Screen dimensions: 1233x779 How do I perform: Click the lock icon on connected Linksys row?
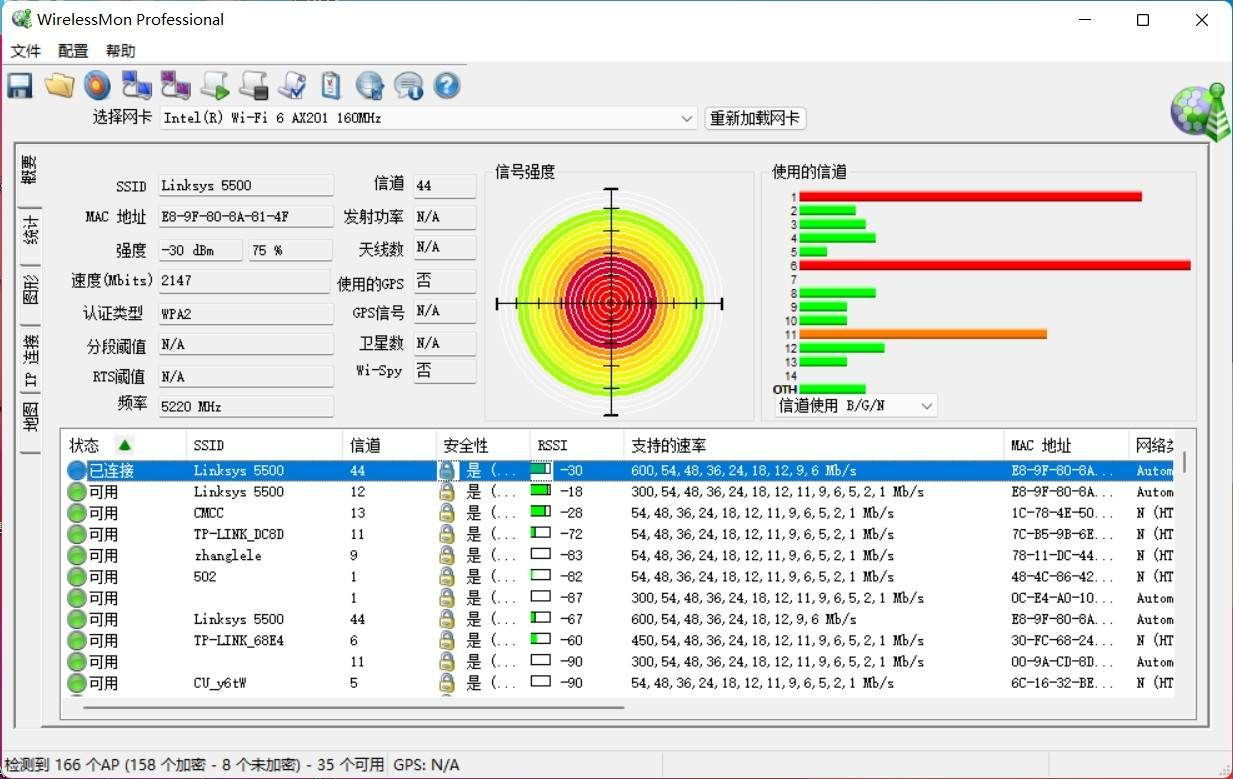447,470
